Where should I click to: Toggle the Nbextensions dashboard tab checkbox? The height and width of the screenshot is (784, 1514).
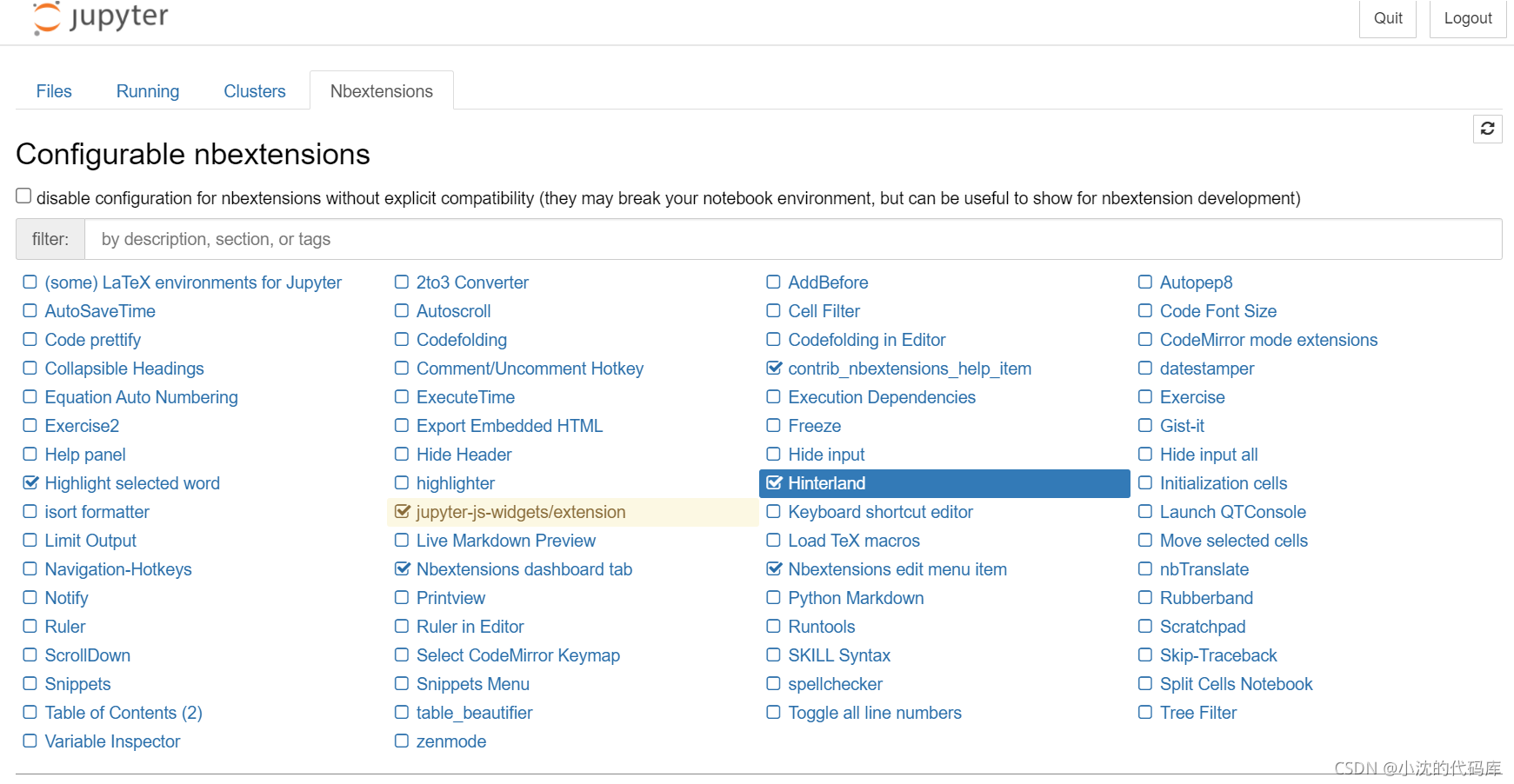pos(402,569)
